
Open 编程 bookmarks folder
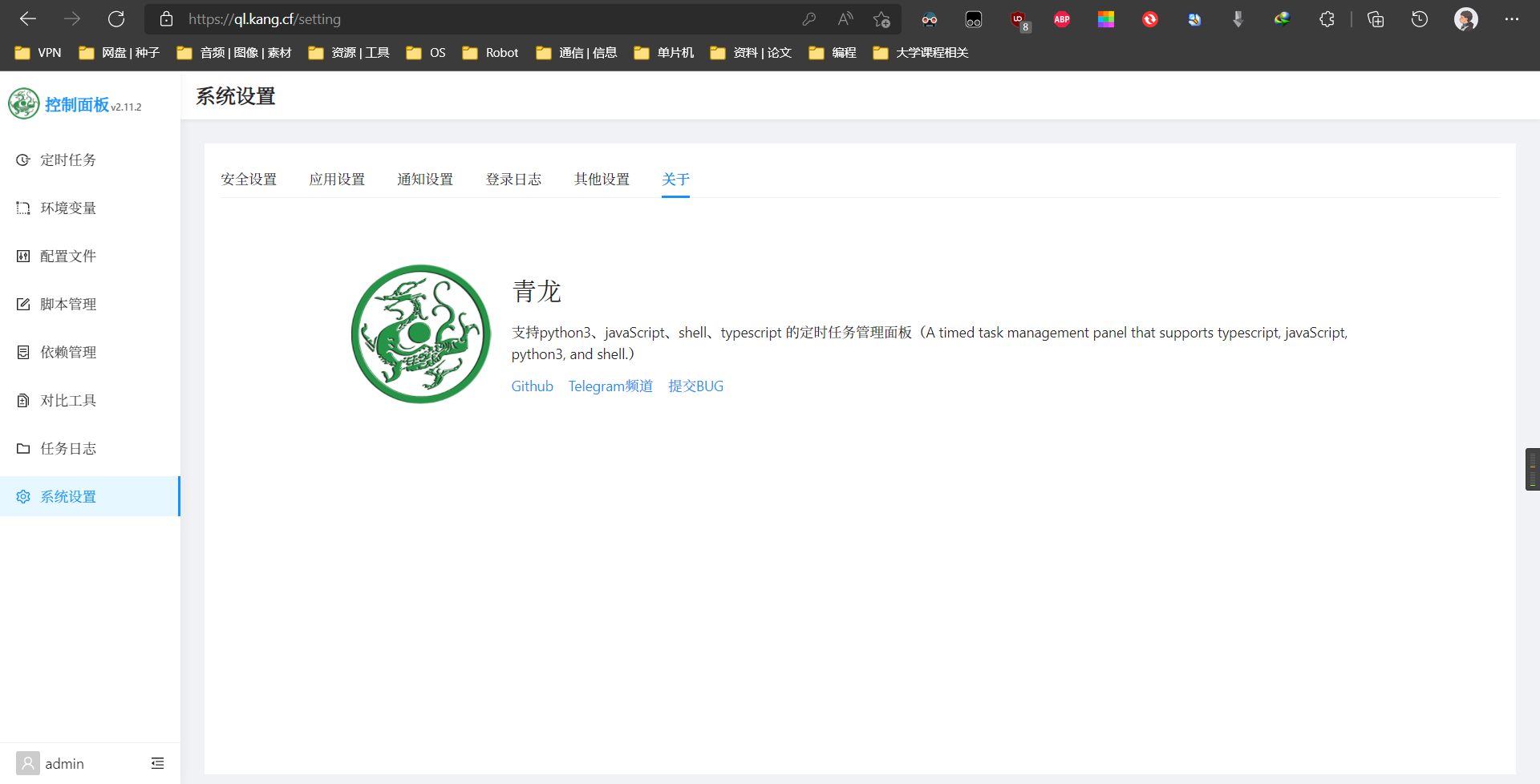(x=833, y=53)
